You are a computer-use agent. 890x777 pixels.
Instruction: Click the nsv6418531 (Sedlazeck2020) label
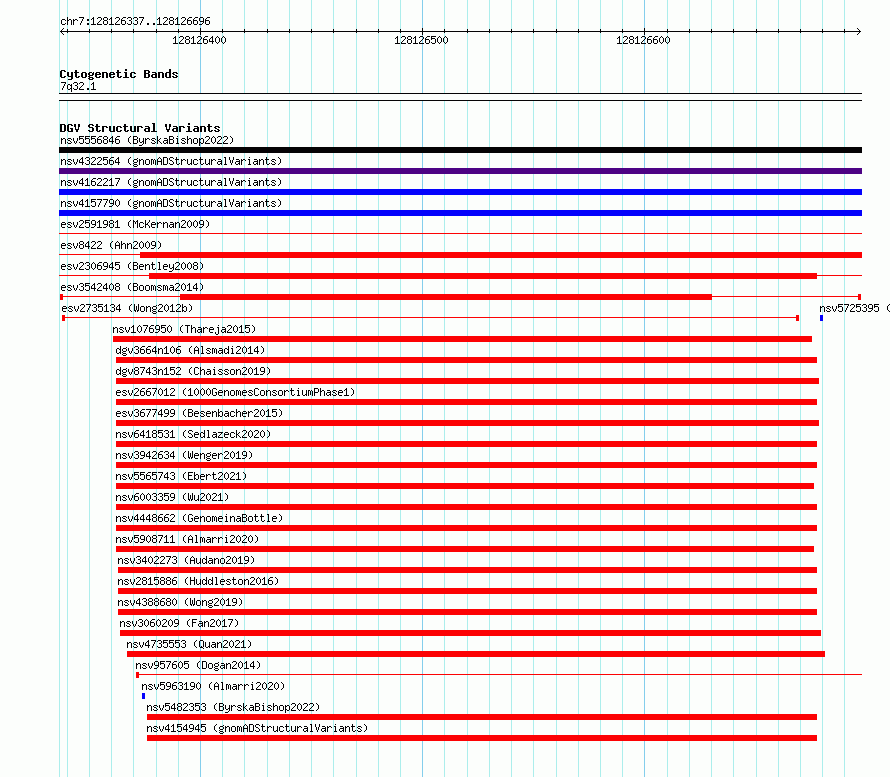193,434
